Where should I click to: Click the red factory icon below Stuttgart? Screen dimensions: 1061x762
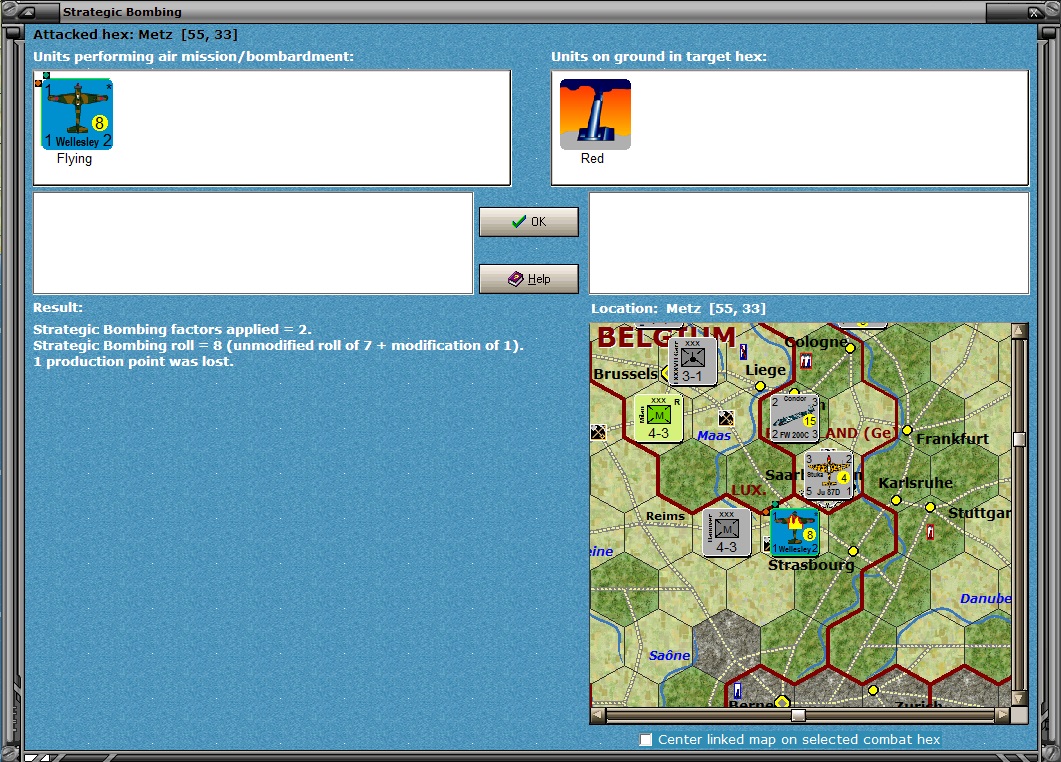pyautogui.click(x=930, y=532)
